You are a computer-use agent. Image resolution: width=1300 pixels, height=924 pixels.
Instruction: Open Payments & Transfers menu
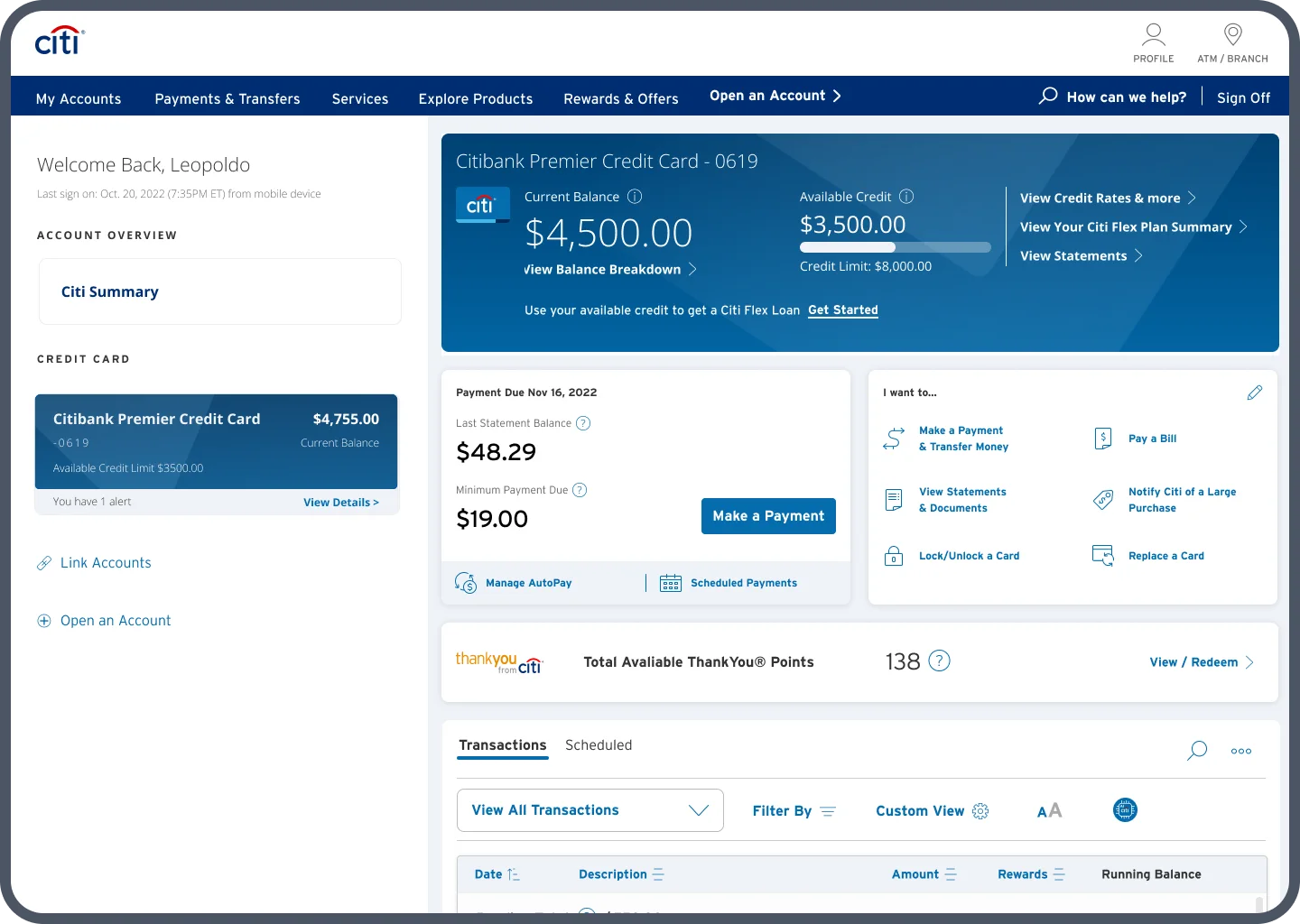[227, 98]
